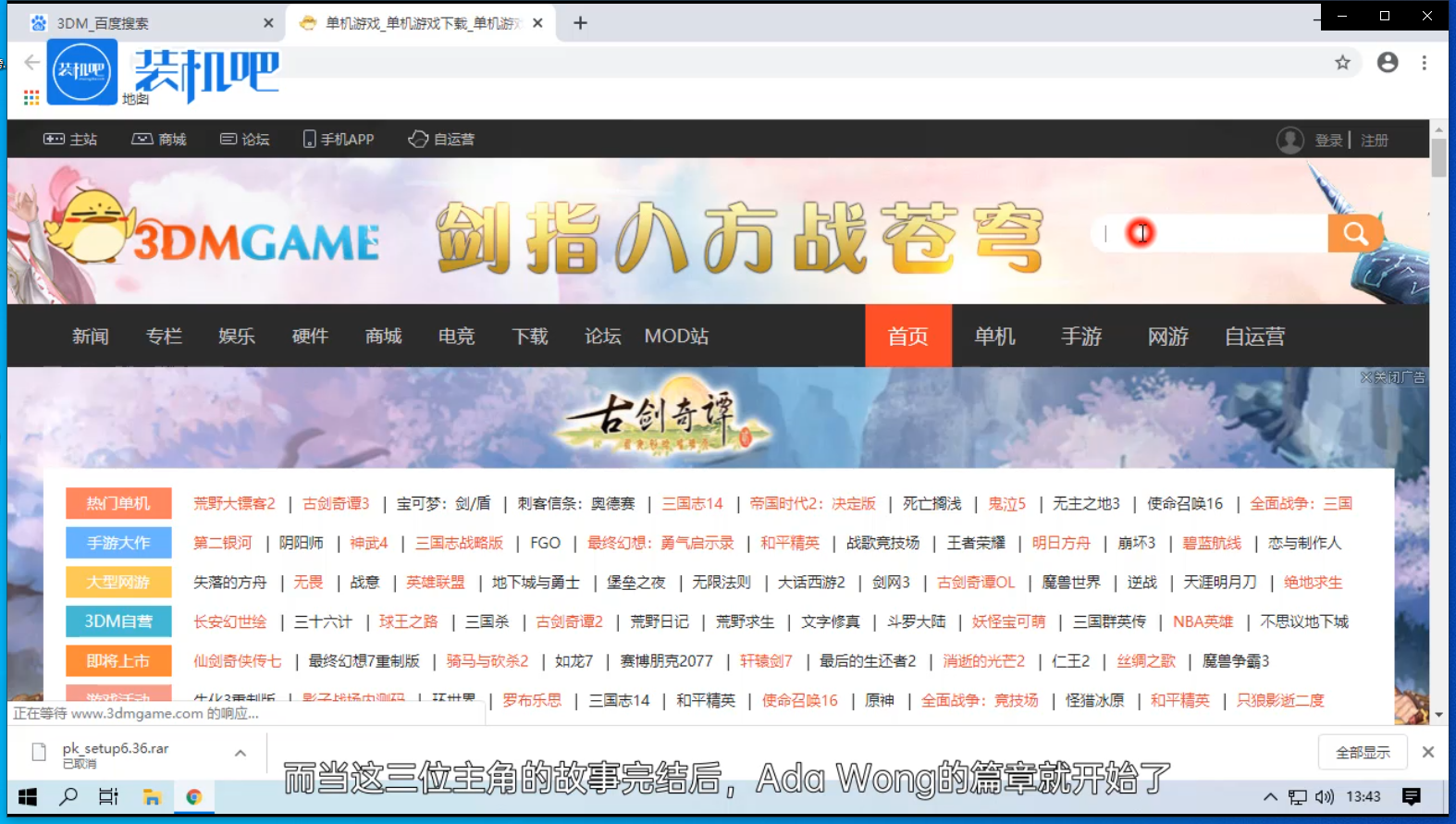Open the 古剑奇谭3 game link
This screenshot has height=824, width=1456.
[x=336, y=504]
